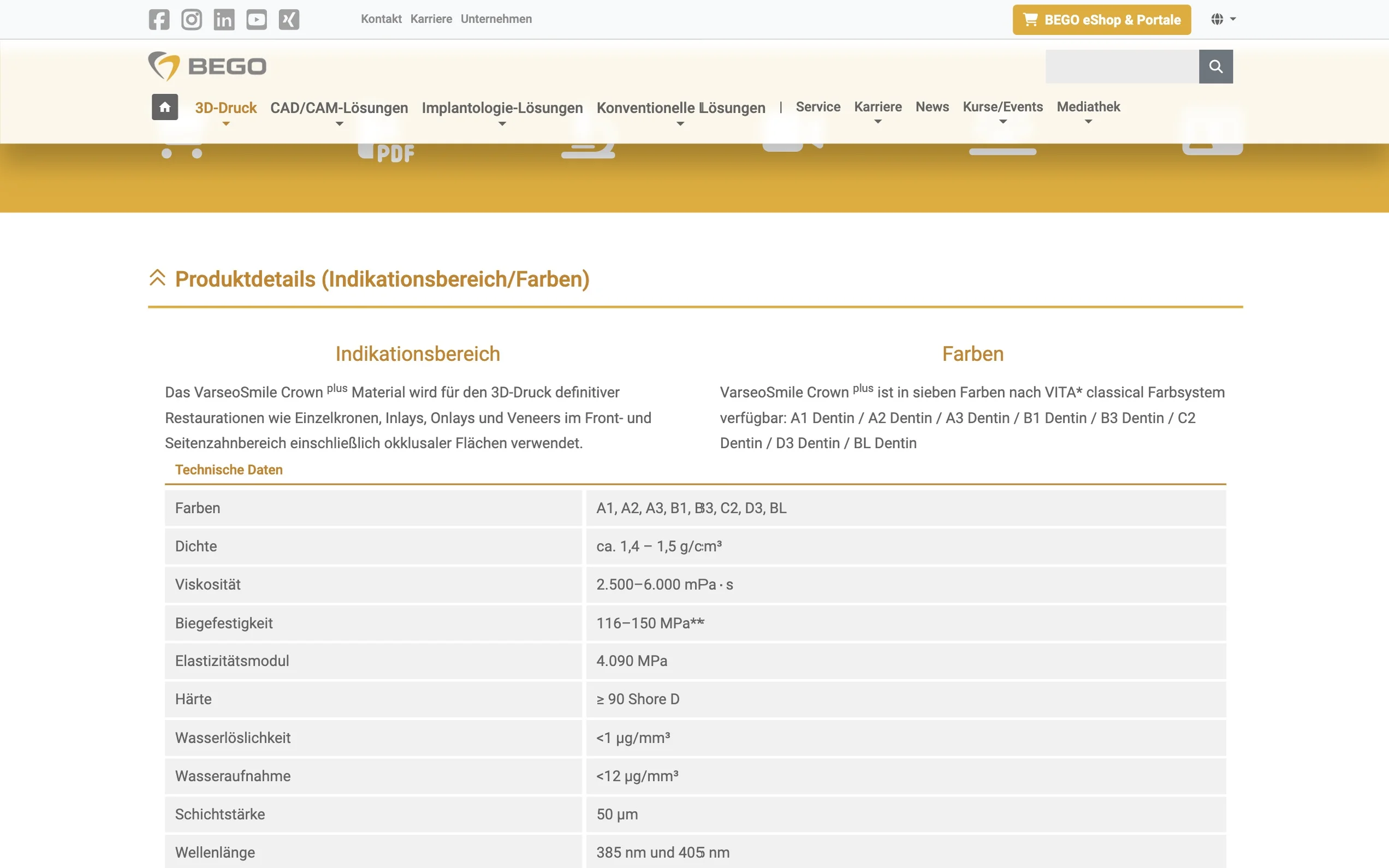Click the BEGO logo
The width and height of the screenshot is (1389, 868).
tap(207, 66)
